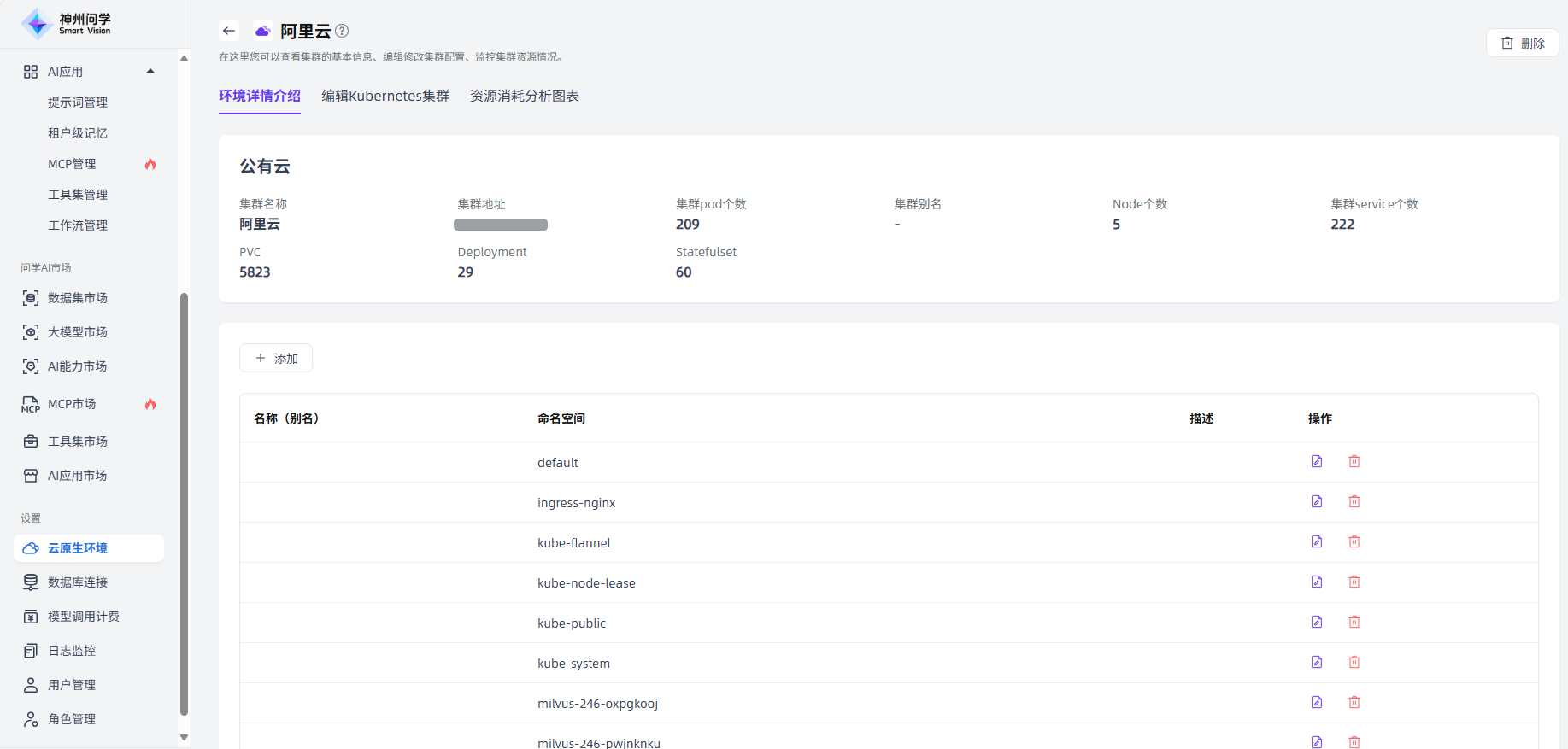Click the help question mark beside 阿里云 title
Screen dimensions: 1568x749
pos(342,31)
